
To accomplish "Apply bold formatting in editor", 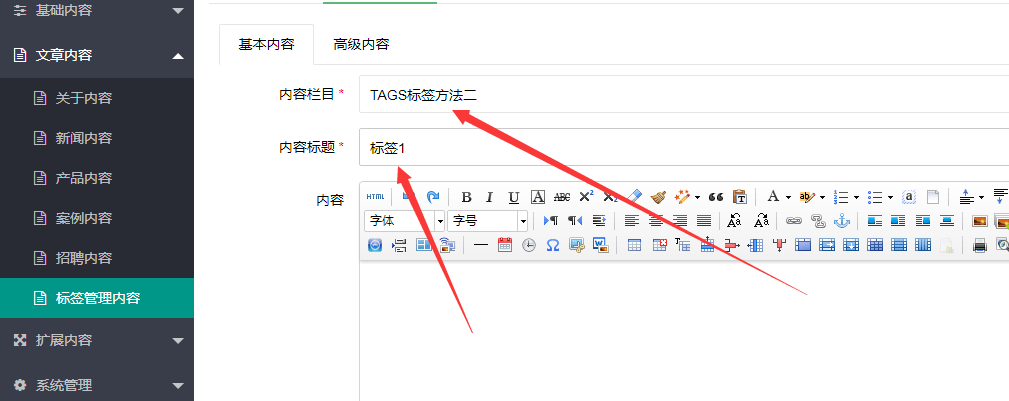I will click(x=466, y=197).
